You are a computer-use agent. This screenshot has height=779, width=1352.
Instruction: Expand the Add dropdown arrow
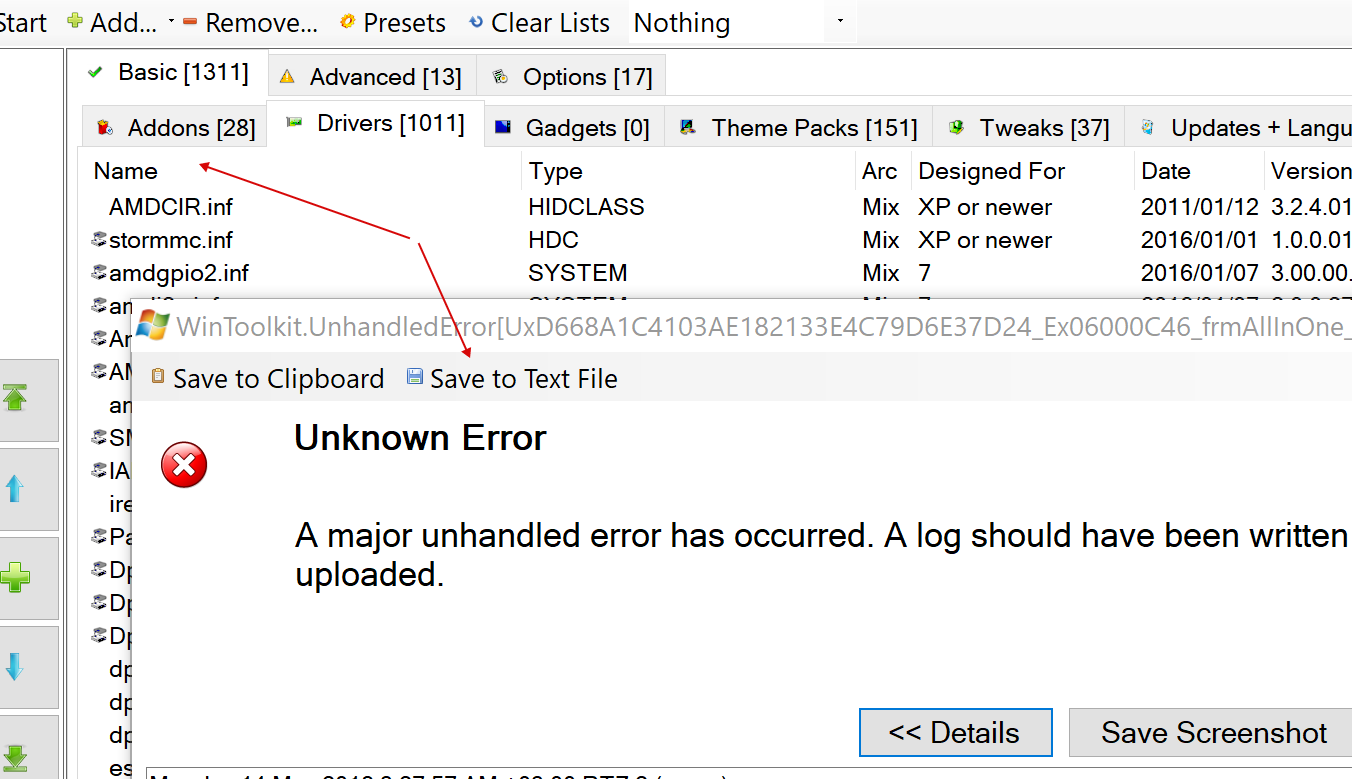click(171, 22)
